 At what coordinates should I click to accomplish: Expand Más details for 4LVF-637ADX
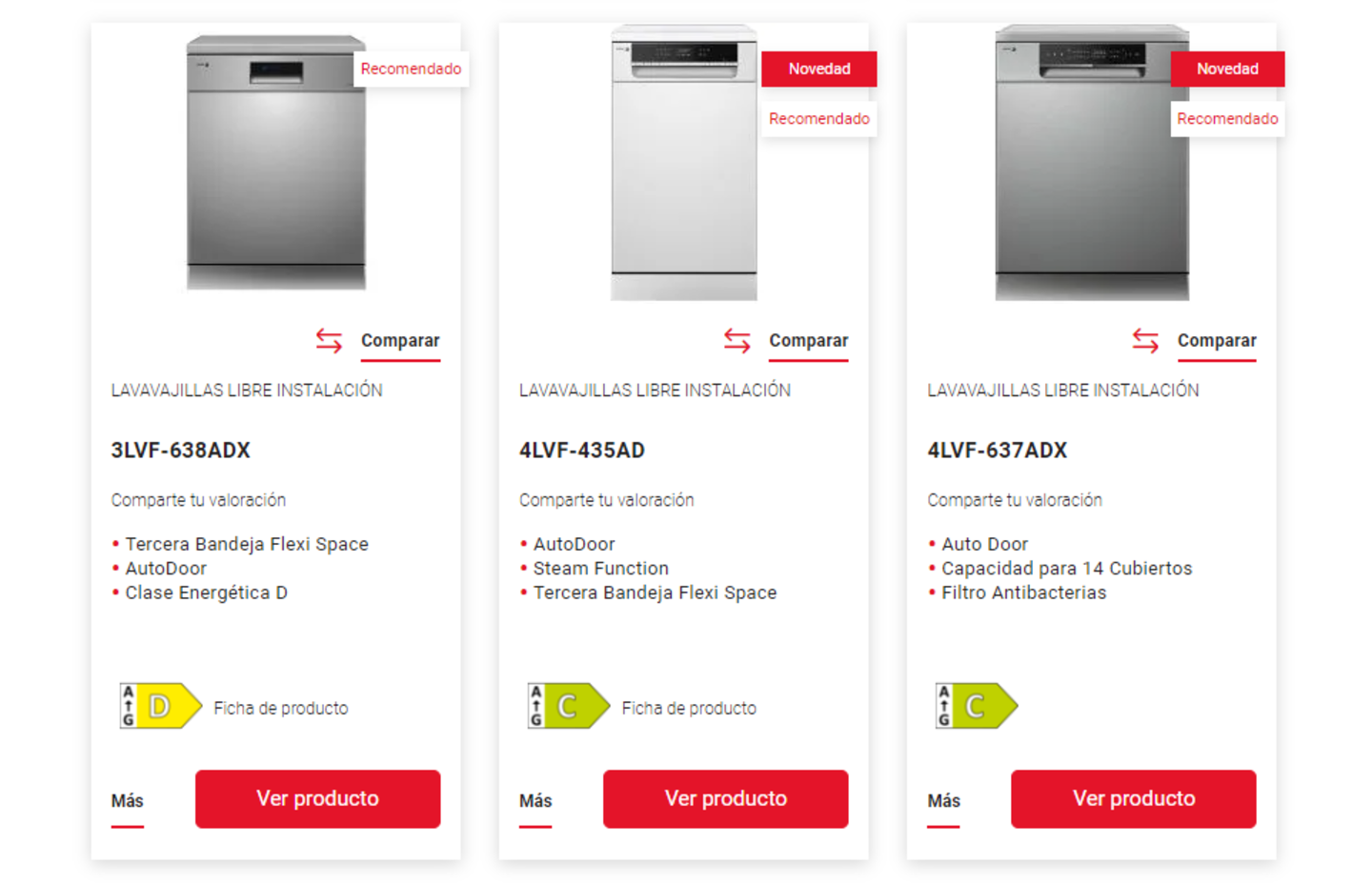point(943,801)
